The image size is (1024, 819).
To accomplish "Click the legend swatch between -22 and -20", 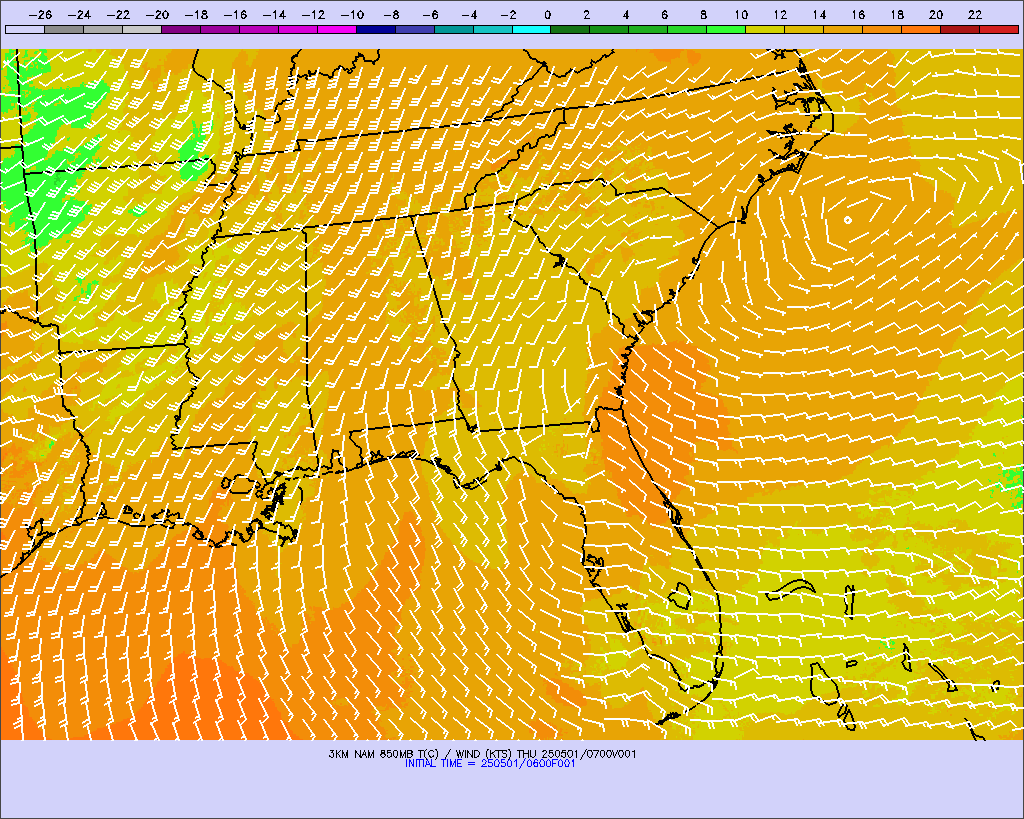I will click(142, 29).
